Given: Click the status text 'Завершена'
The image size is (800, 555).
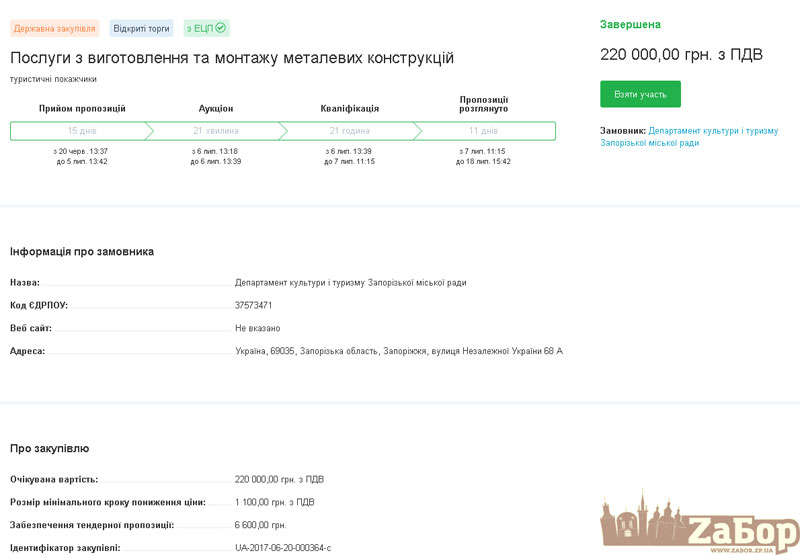Looking at the screenshot, I should (x=630, y=24).
